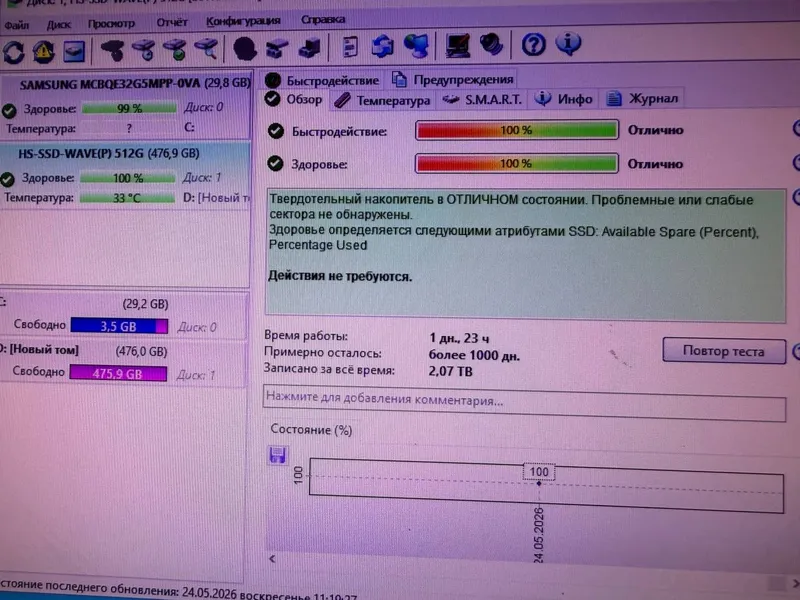Click the 24.05.2026 date label under graph
The width and height of the screenshot is (800, 600).
click(x=539, y=535)
